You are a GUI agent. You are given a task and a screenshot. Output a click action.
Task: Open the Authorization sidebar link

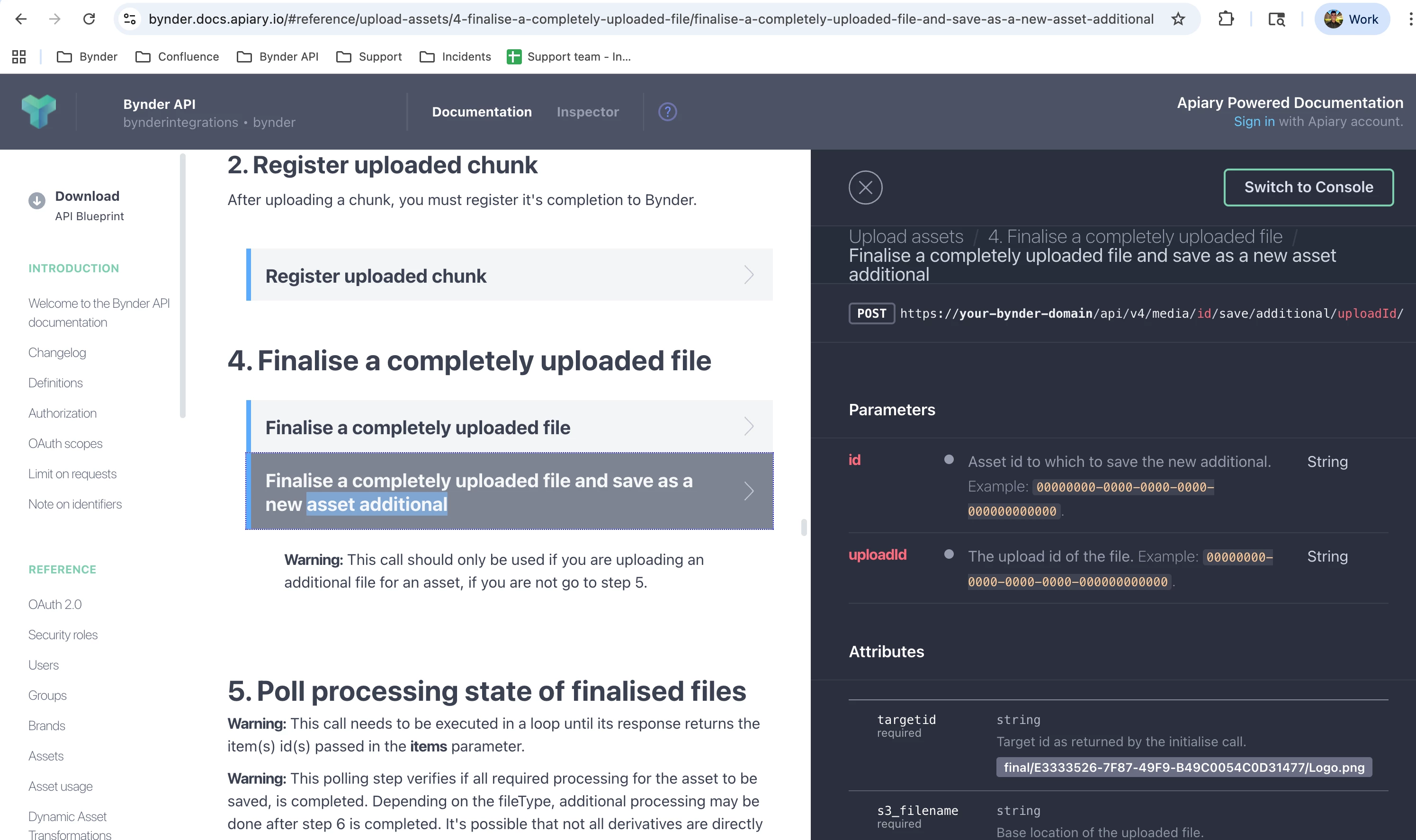tap(62, 413)
